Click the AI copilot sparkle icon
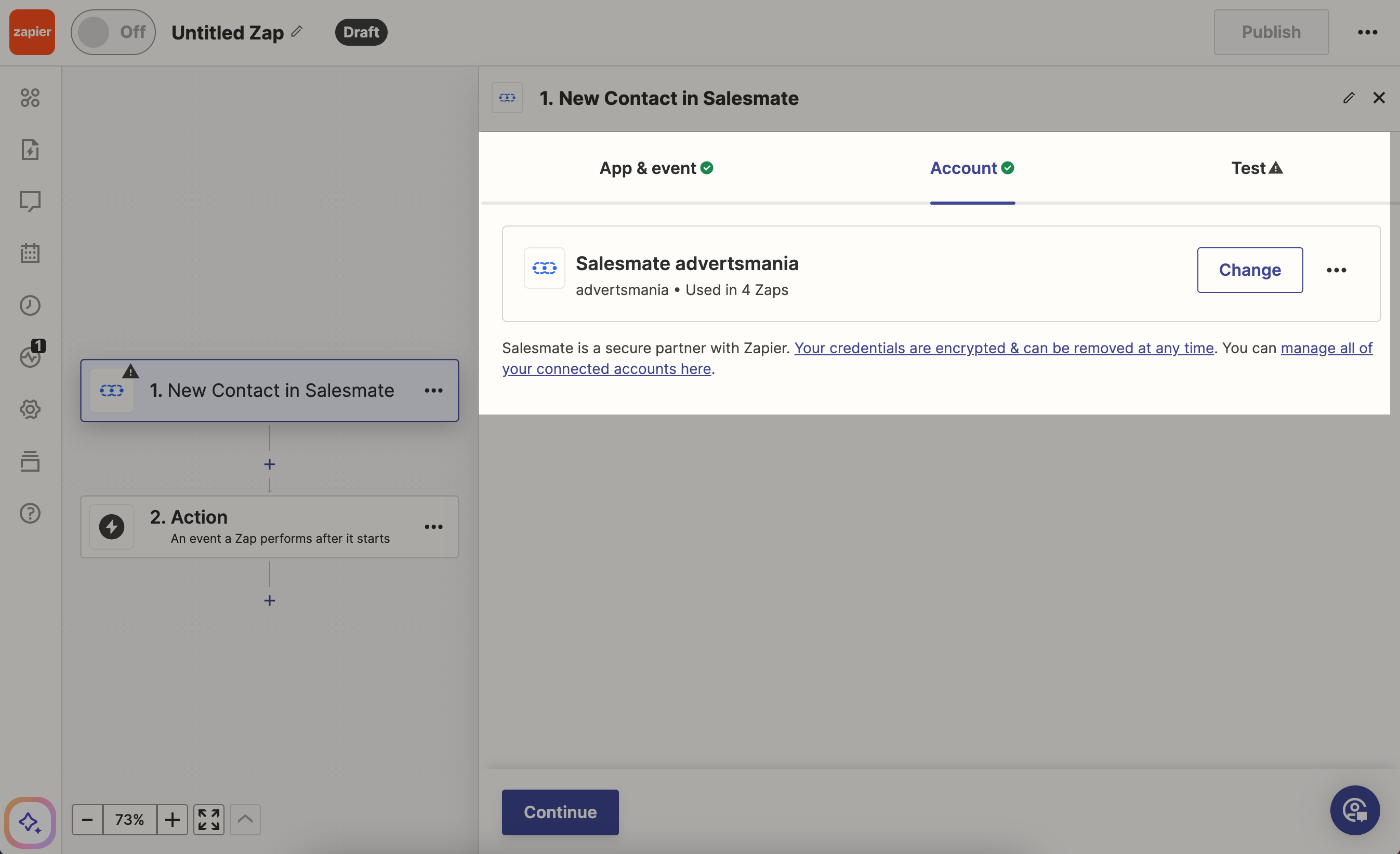This screenshot has width=1400, height=854. [30, 822]
